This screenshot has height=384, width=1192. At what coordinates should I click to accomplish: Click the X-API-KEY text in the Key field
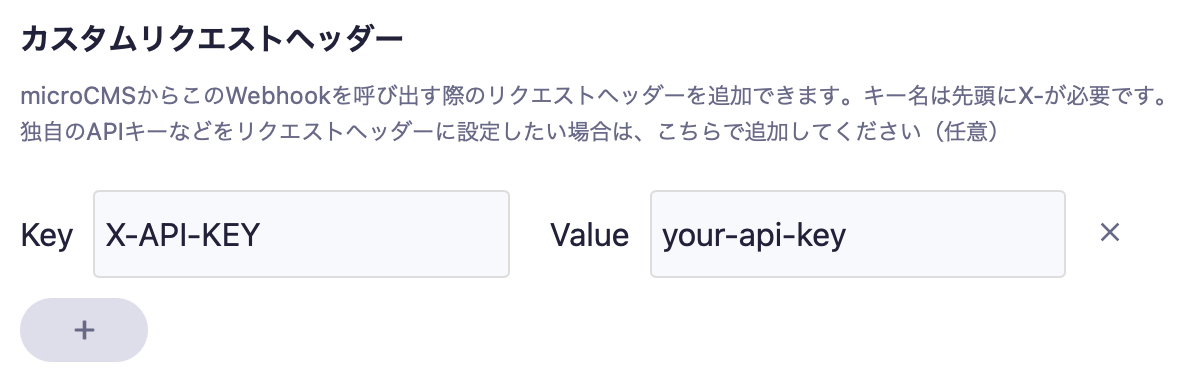click(x=182, y=235)
